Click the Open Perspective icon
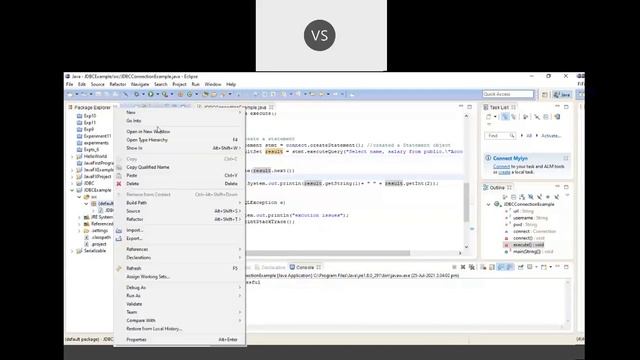The width and height of the screenshot is (640, 360). [x=544, y=94]
